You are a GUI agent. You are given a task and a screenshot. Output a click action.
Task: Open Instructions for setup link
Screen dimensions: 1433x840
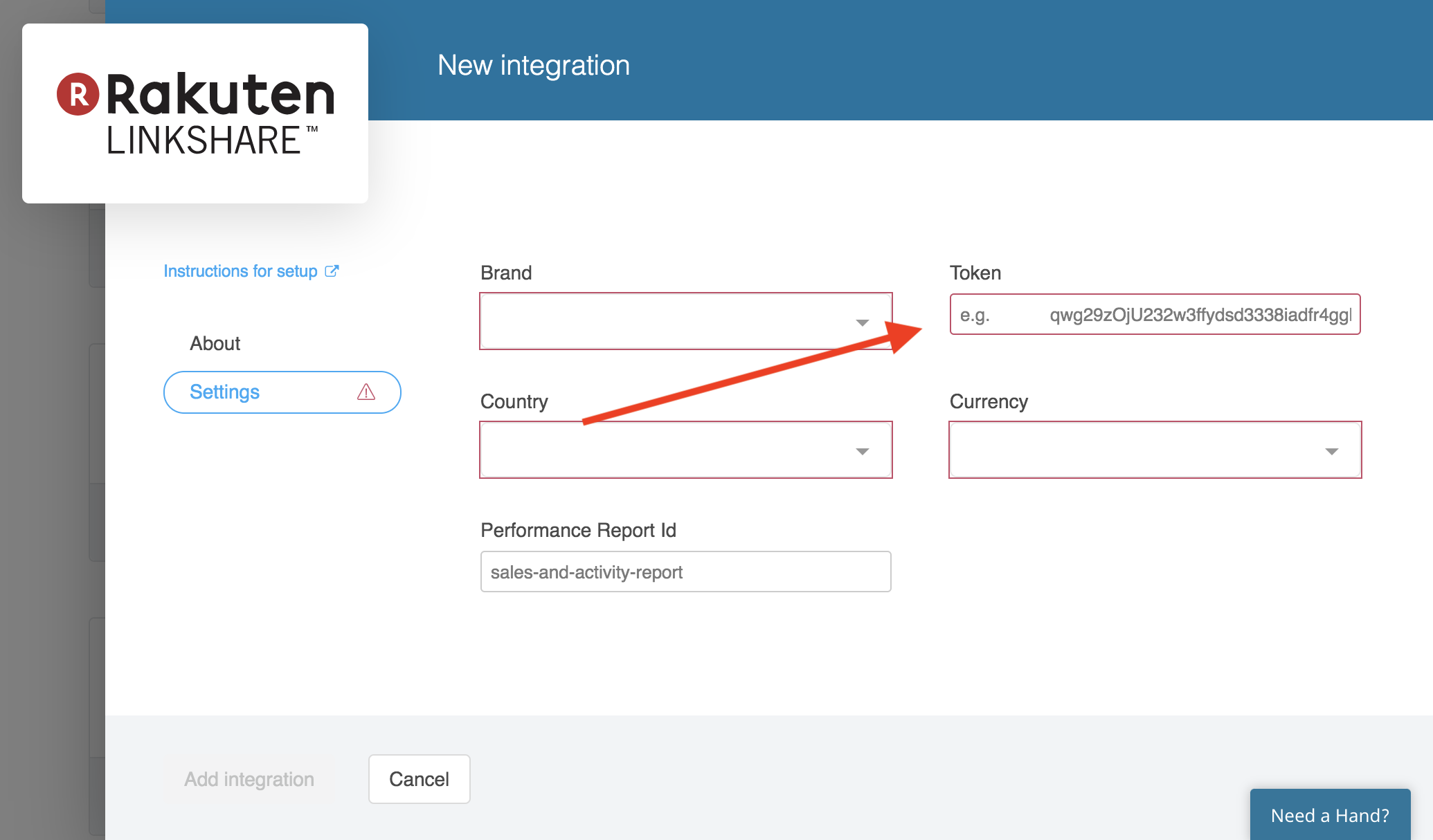240,271
